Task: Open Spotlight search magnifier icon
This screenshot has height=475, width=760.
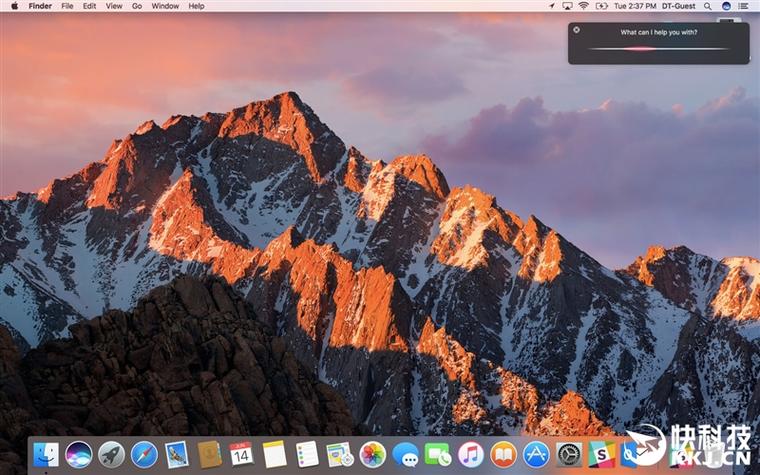Action: (x=708, y=6)
